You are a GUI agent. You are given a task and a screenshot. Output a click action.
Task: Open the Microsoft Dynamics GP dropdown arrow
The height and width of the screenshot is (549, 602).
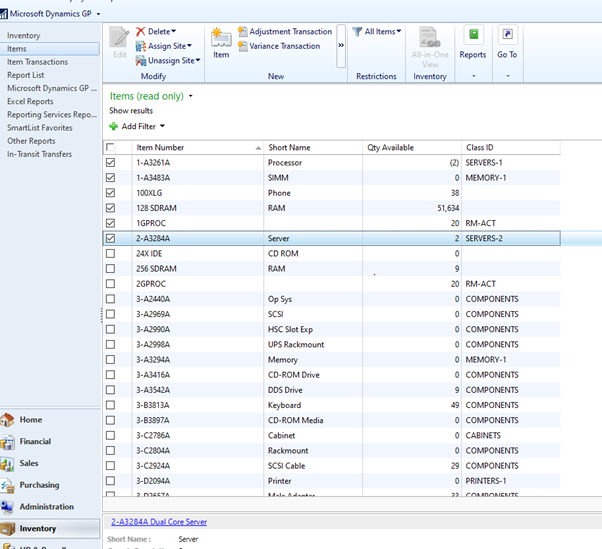[x=98, y=14]
